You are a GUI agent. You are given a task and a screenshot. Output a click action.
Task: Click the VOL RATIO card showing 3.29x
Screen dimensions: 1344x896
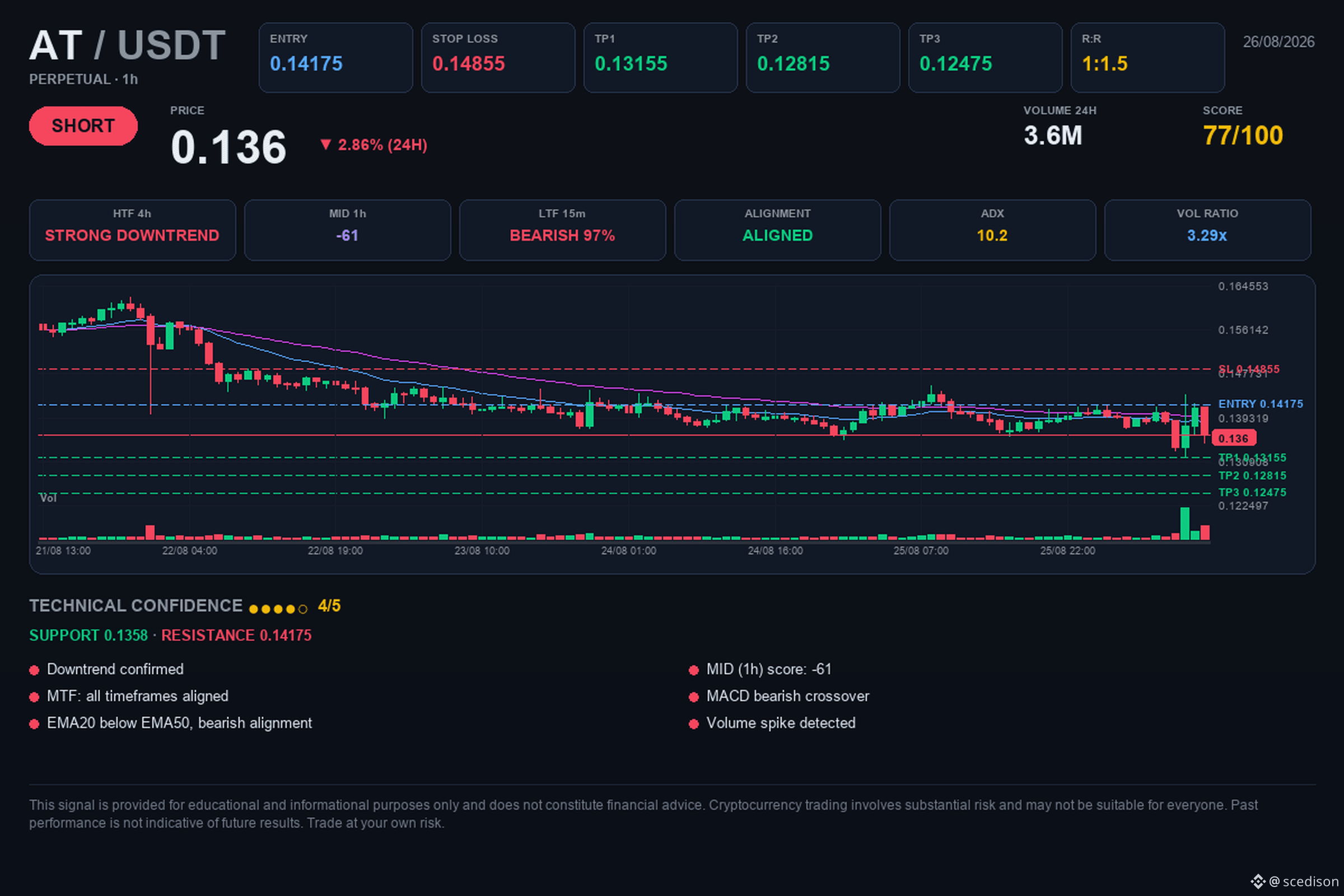coord(1207,230)
